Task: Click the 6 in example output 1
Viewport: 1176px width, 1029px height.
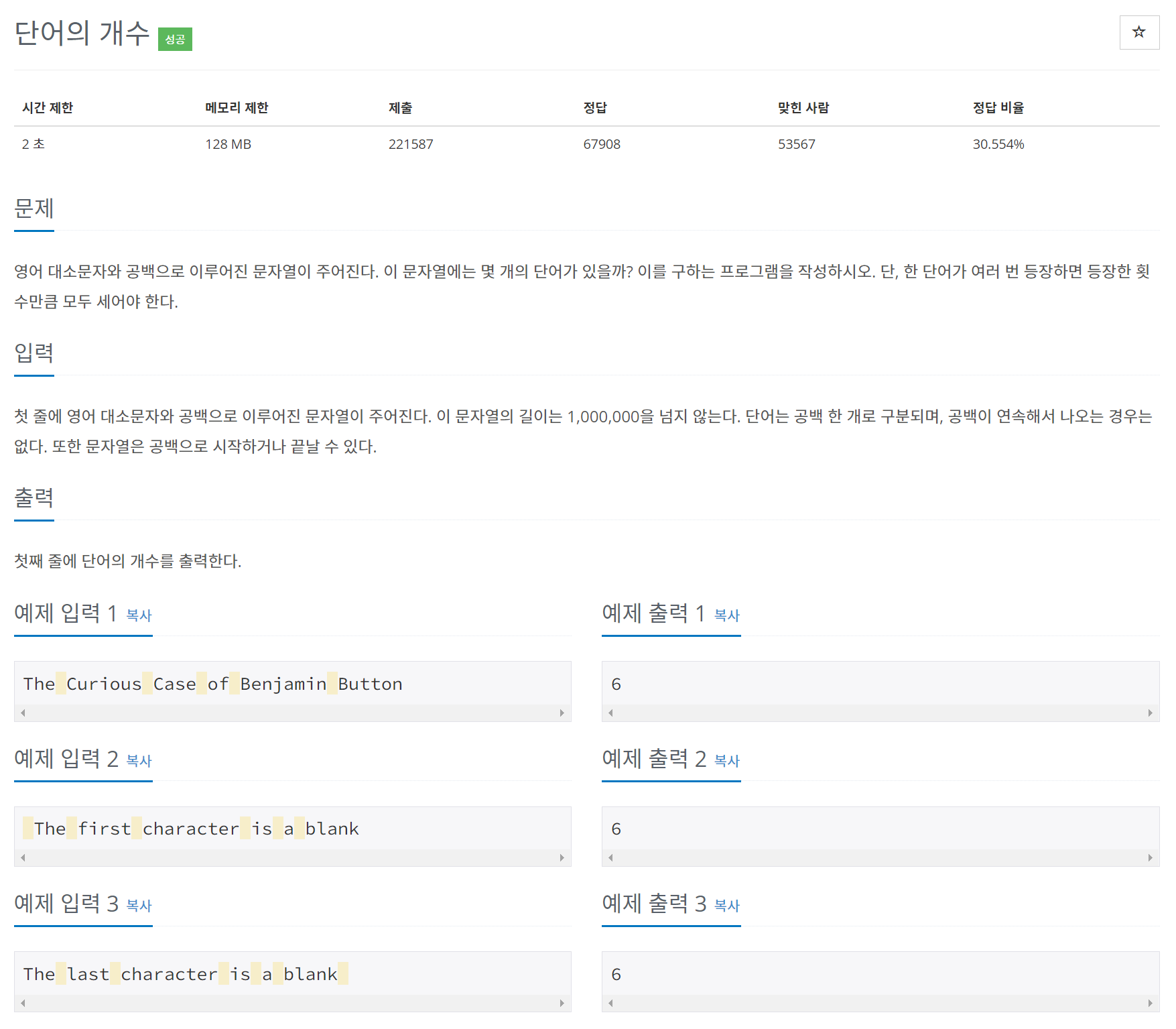Action: point(616,684)
